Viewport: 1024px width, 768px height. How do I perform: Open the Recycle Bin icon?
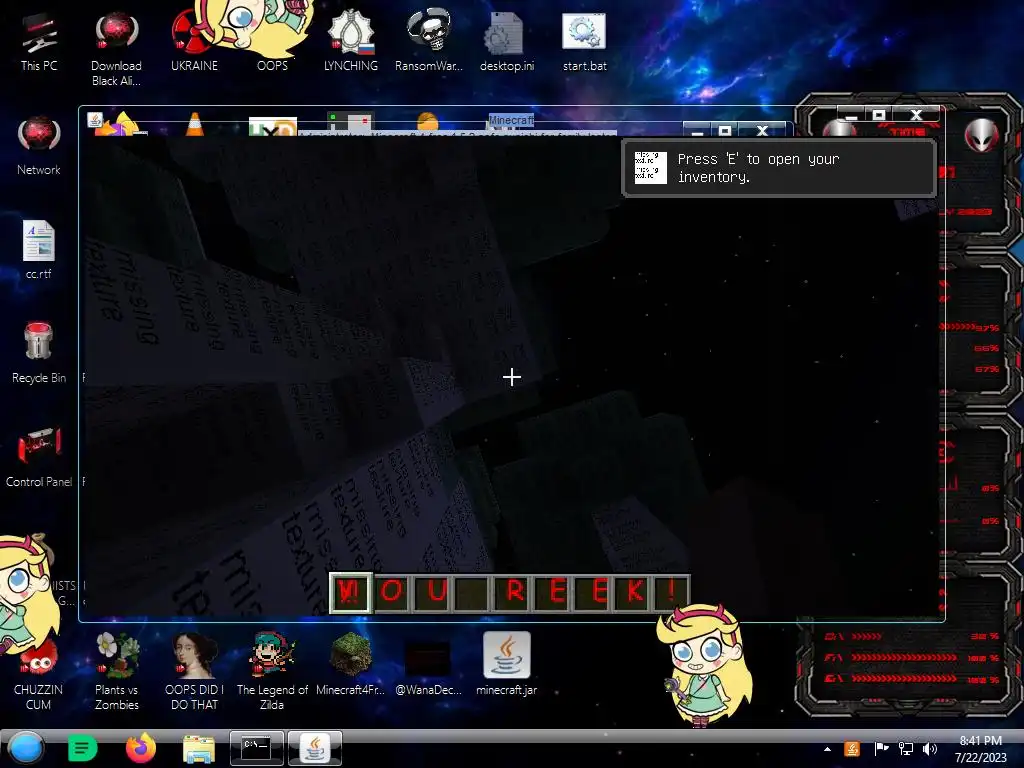pyautogui.click(x=39, y=353)
